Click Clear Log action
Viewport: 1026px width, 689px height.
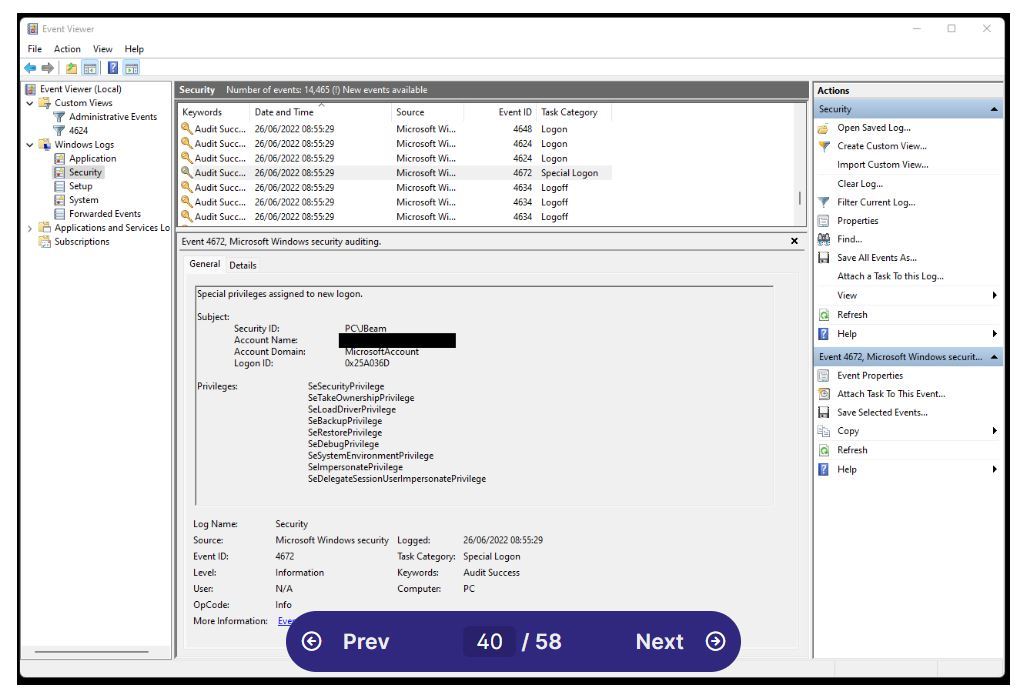click(860, 184)
